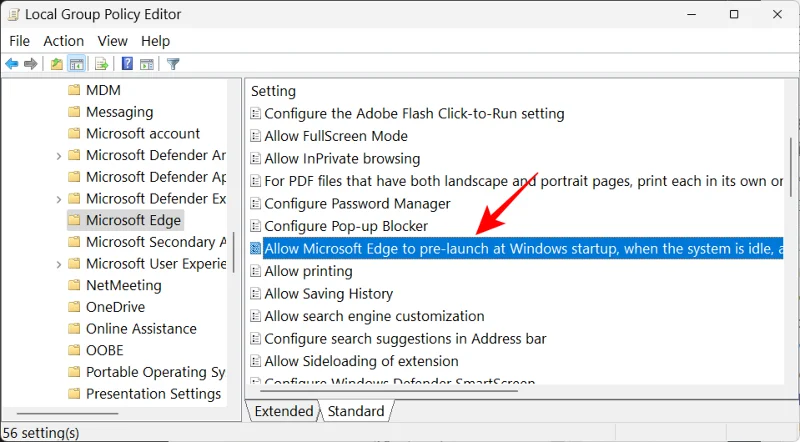Open the Help menu
800x442 pixels.
pyautogui.click(x=155, y=41)
